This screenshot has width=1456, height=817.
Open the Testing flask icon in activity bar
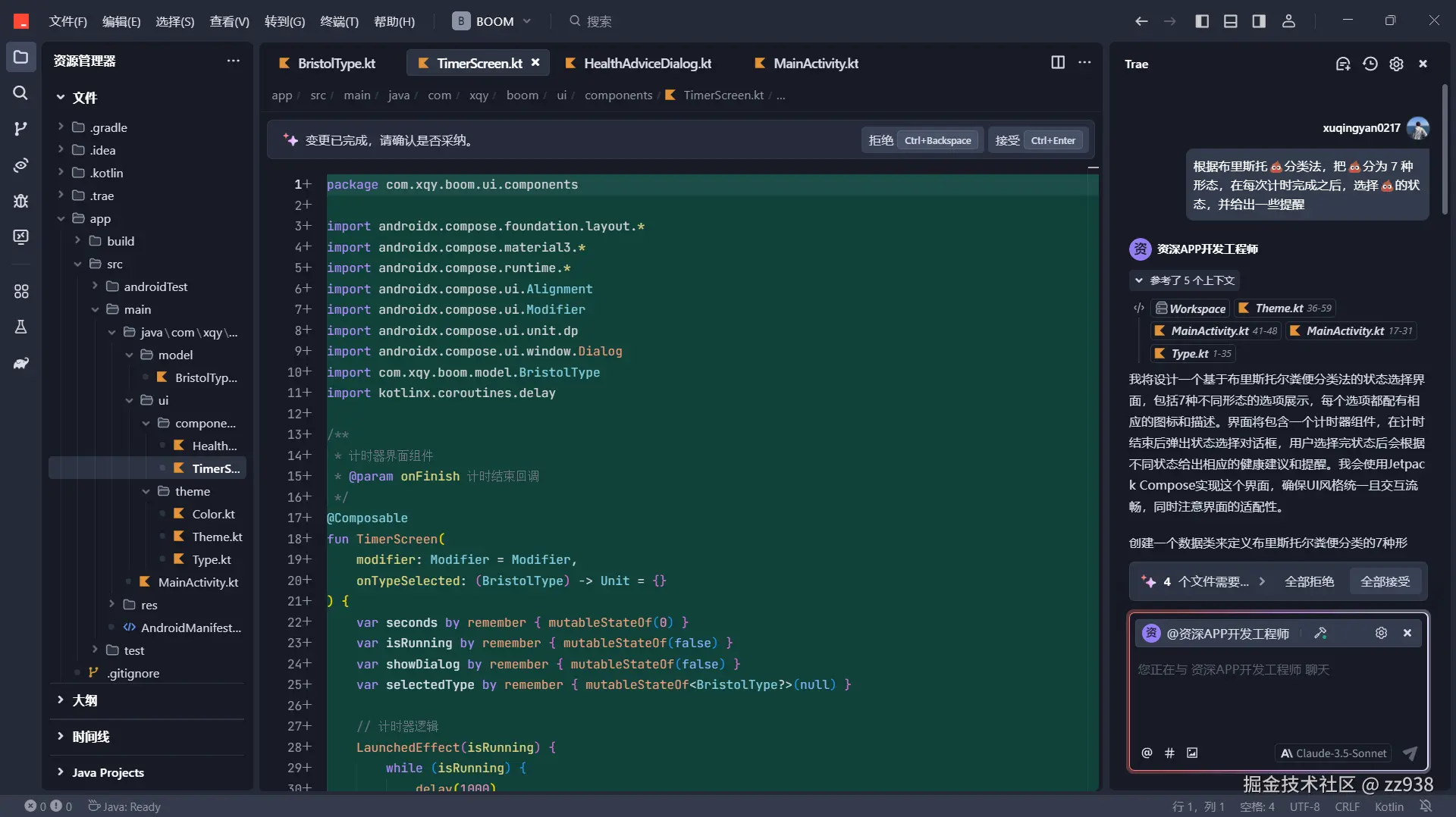pyautogui.click(x=20, y=327)
